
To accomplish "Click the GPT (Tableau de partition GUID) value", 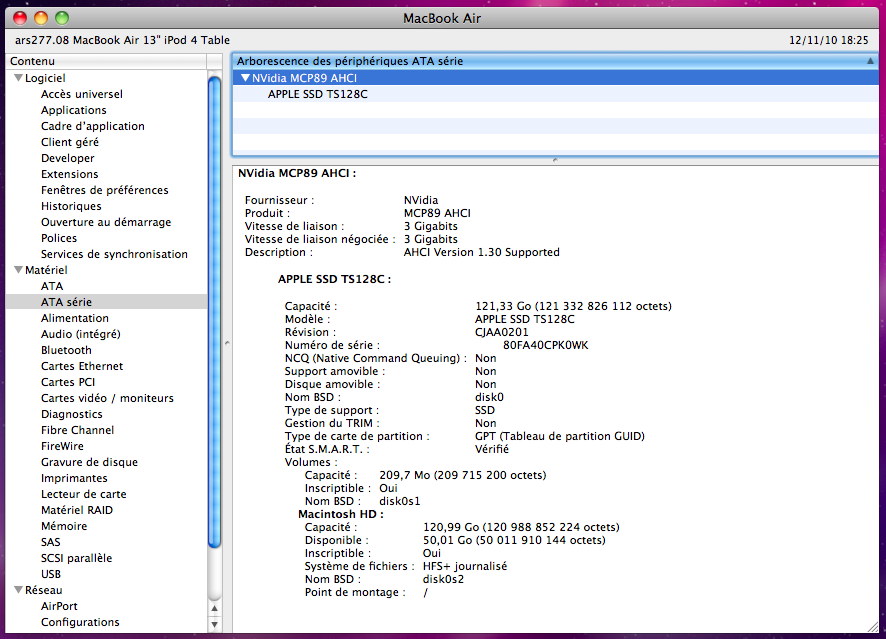I will (560, 436).
